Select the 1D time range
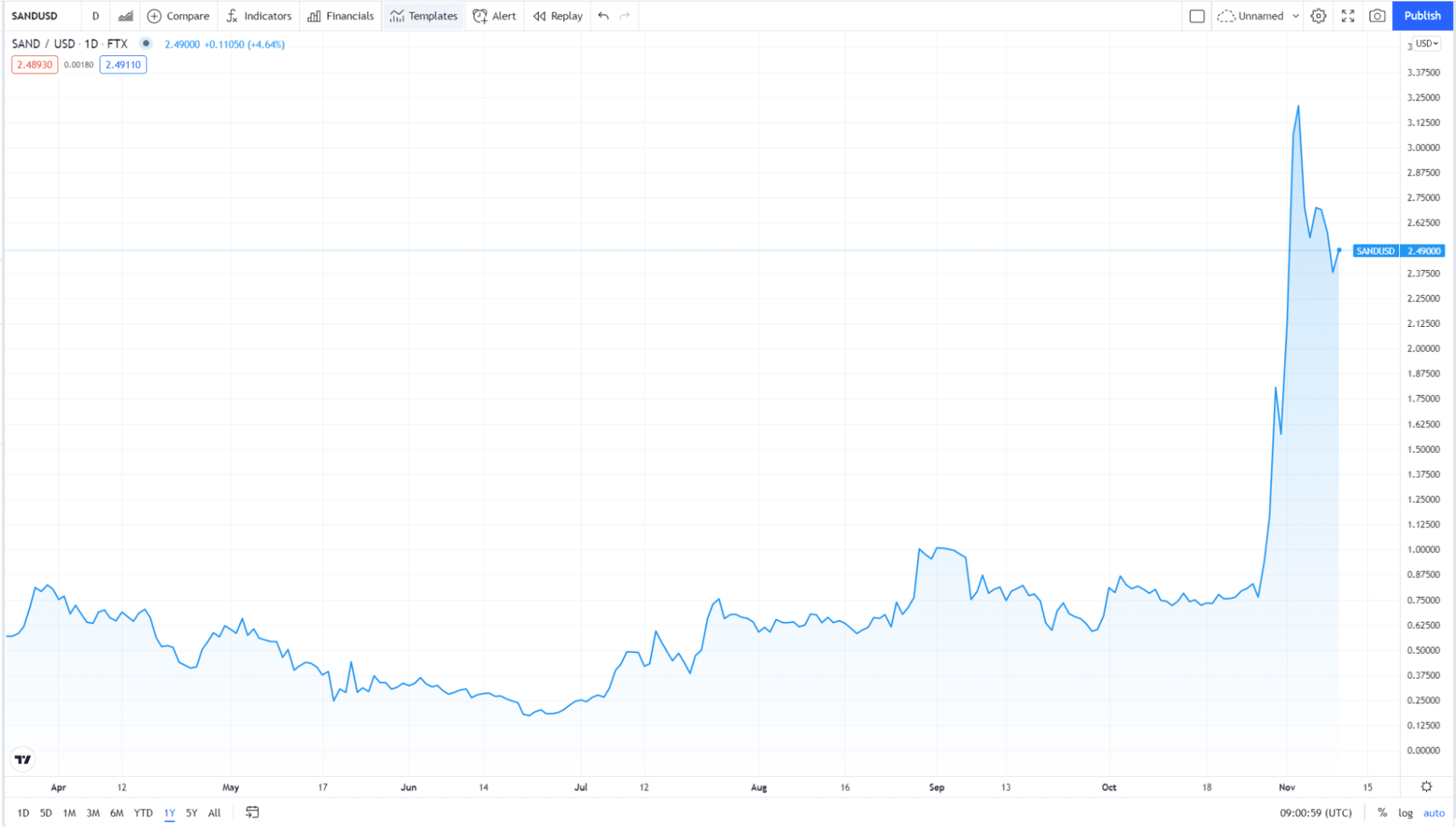This screenshot has width=1456, height=827. coord(23,813)
